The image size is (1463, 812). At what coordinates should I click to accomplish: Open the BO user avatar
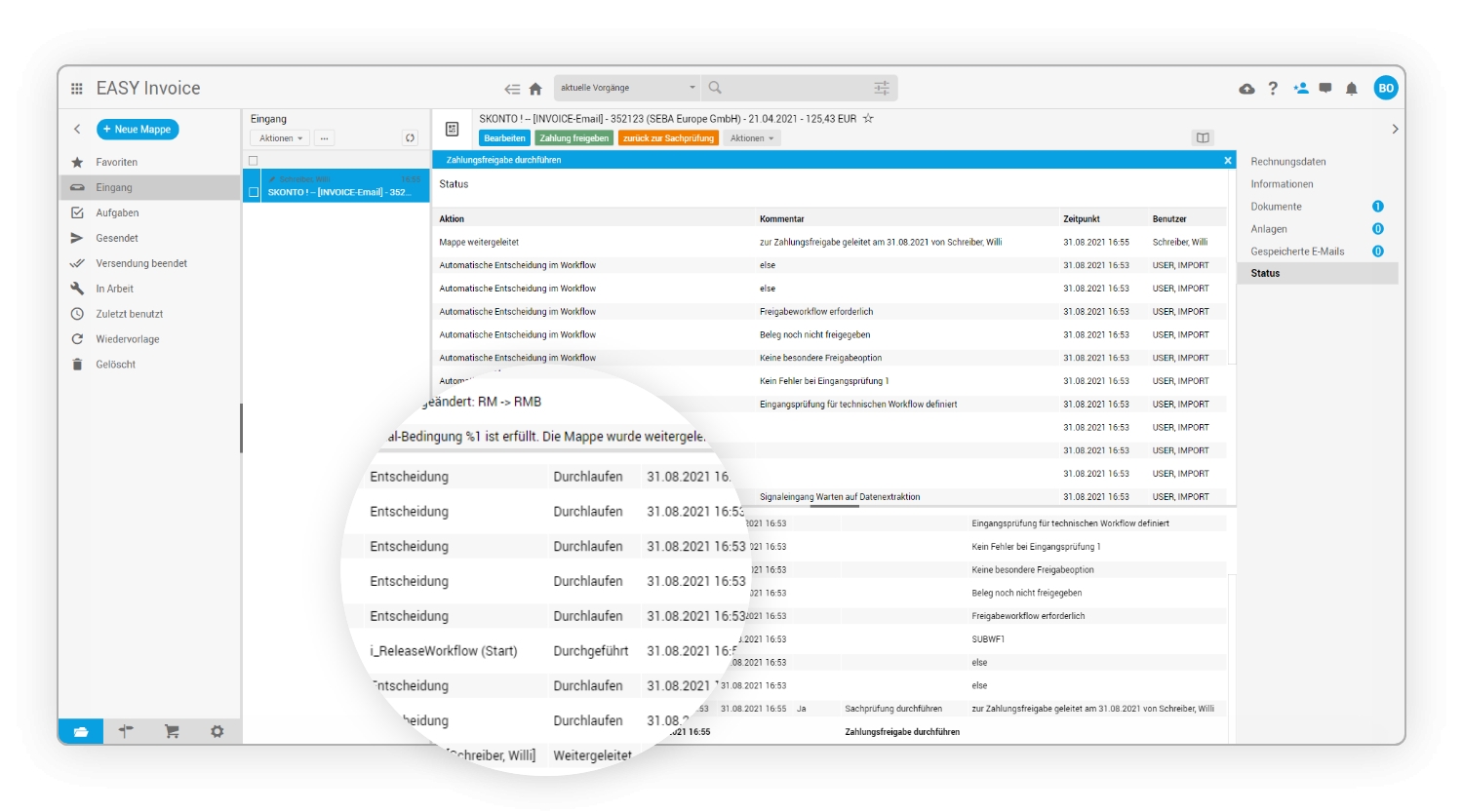coord(1386,88)
